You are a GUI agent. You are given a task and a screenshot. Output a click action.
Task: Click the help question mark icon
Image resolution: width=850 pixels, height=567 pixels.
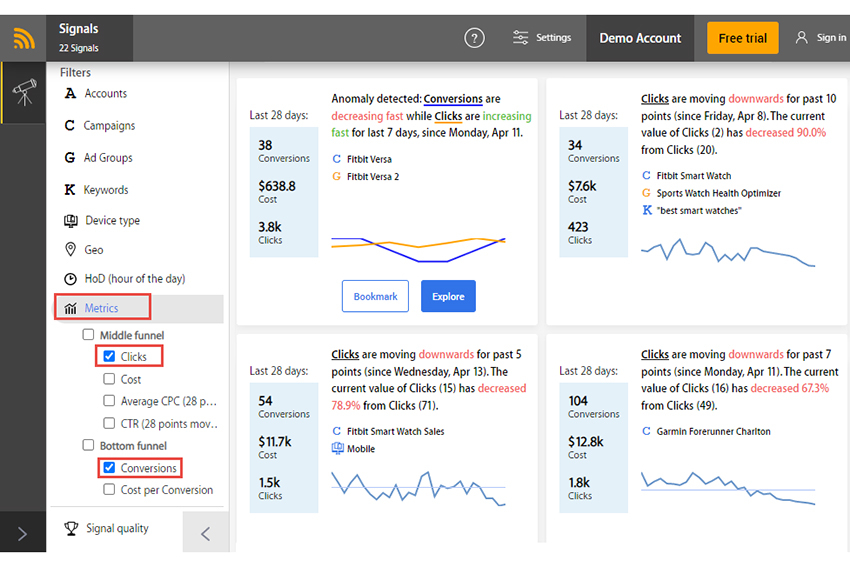[x=474, y=38]
